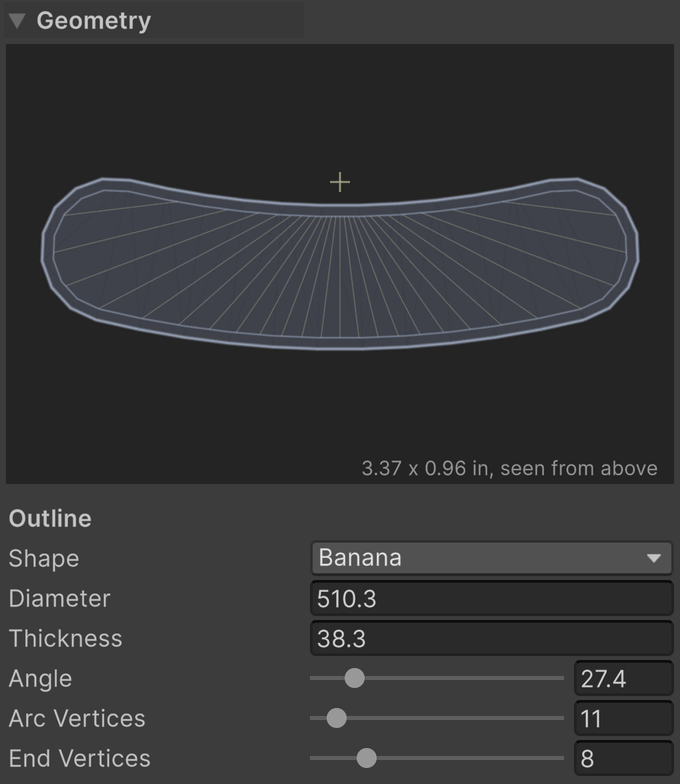Click the Angle value field showing 27.4

624,678
